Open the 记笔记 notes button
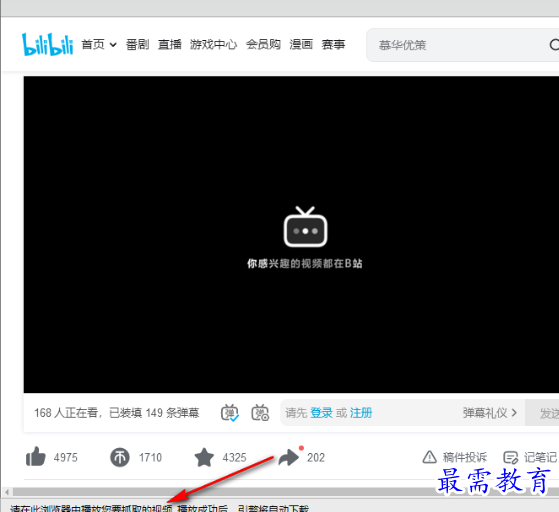Screen dimensions: 559x512 point(530,457)
